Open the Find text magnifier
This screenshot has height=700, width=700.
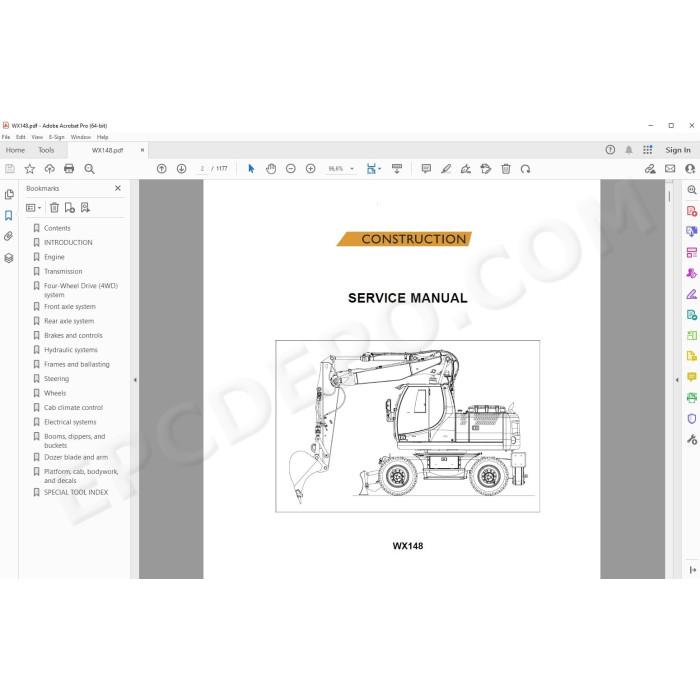pyautogui.click(x=89, y=169)
